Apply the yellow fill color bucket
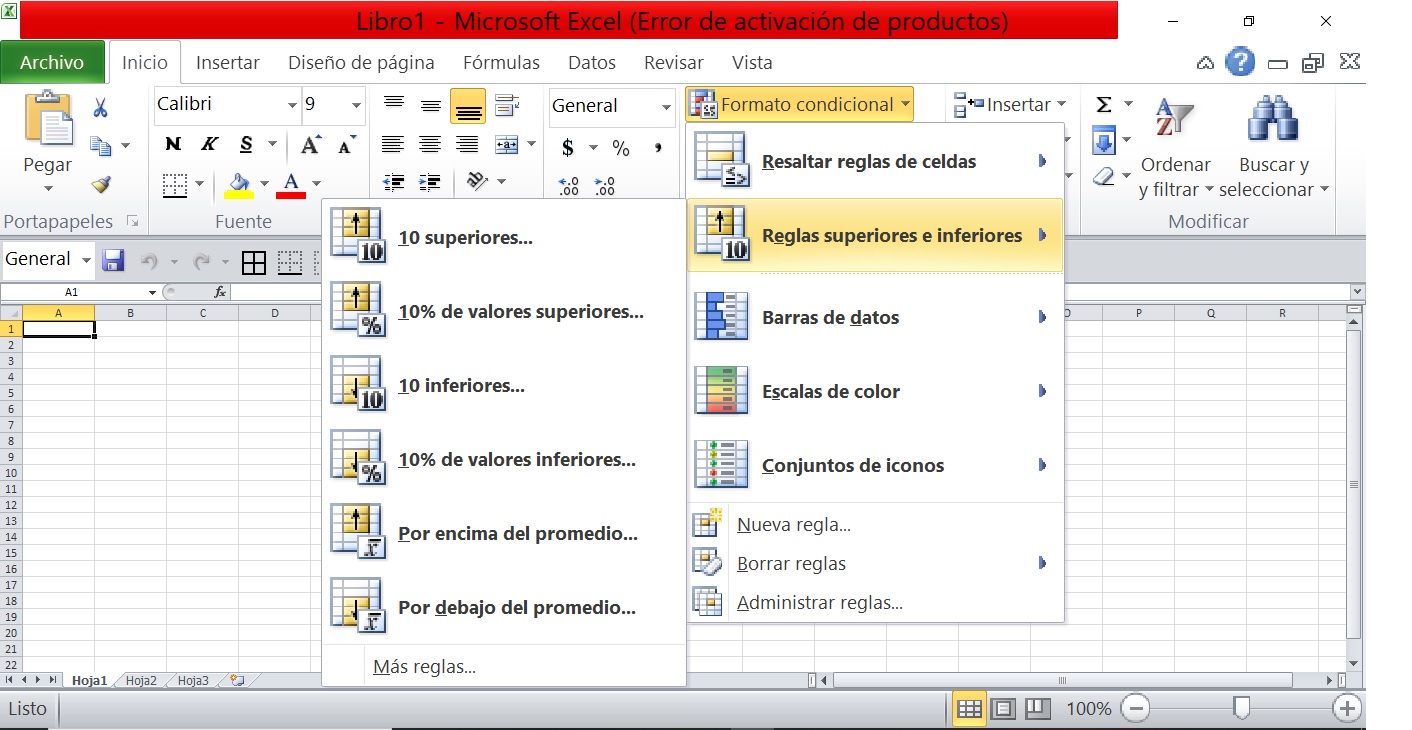 point(238,184)
